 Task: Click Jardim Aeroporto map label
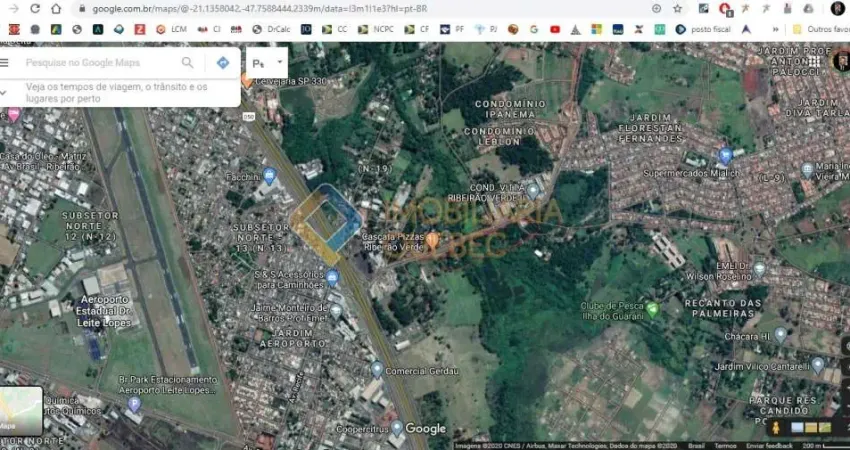click(x=293, y=338)
